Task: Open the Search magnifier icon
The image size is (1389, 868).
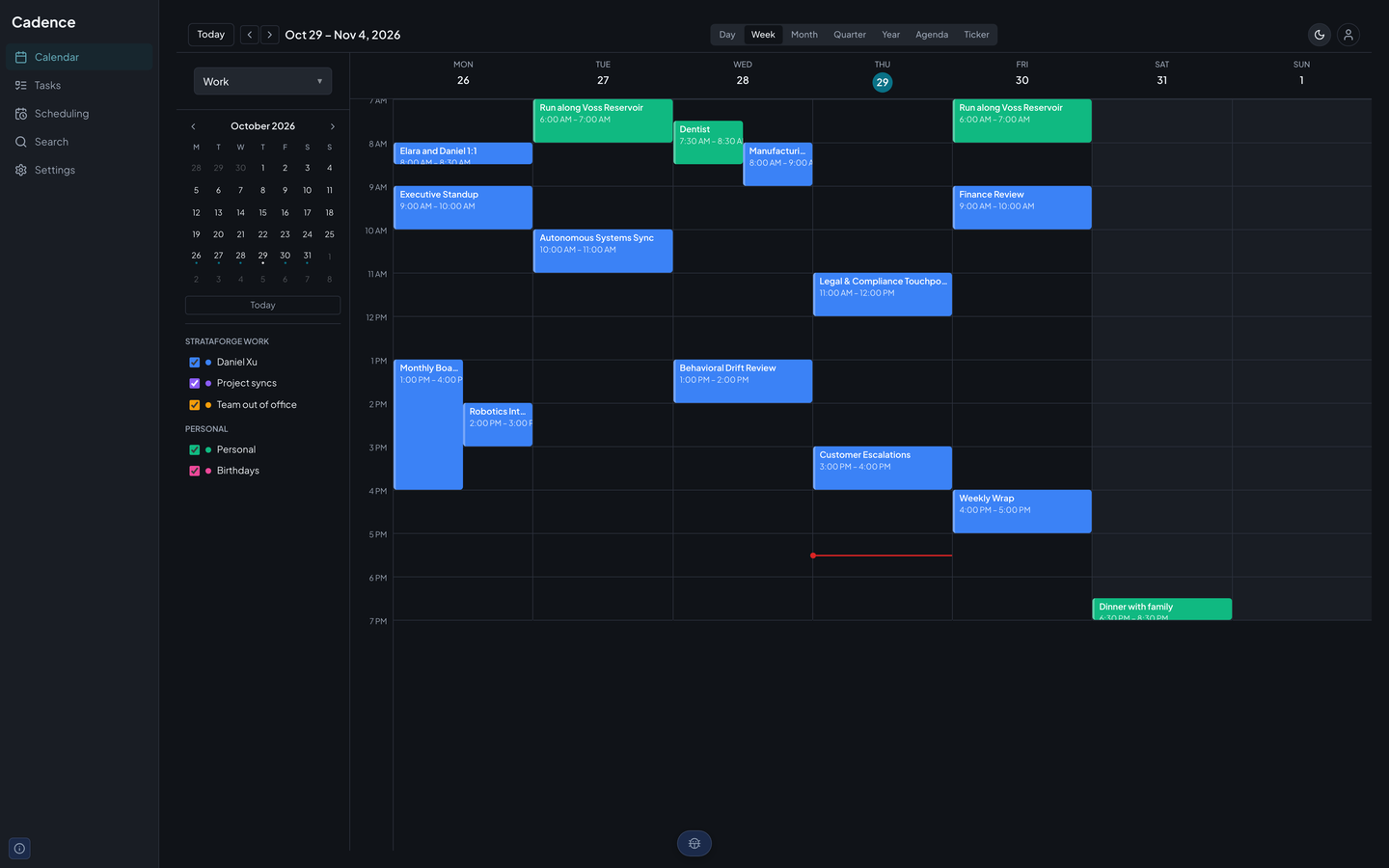Action: click(21, 142)
